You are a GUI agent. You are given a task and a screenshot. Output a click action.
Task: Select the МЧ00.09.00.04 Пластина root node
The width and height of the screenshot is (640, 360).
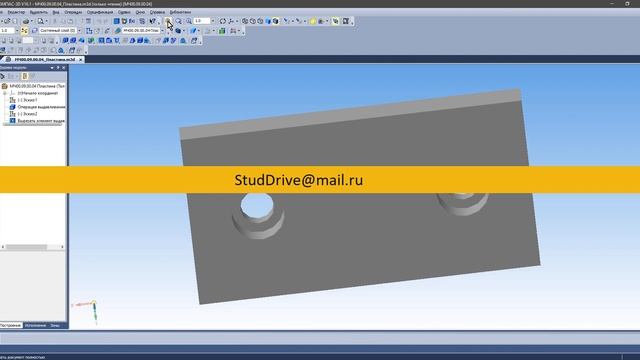[x=37, y=86]
